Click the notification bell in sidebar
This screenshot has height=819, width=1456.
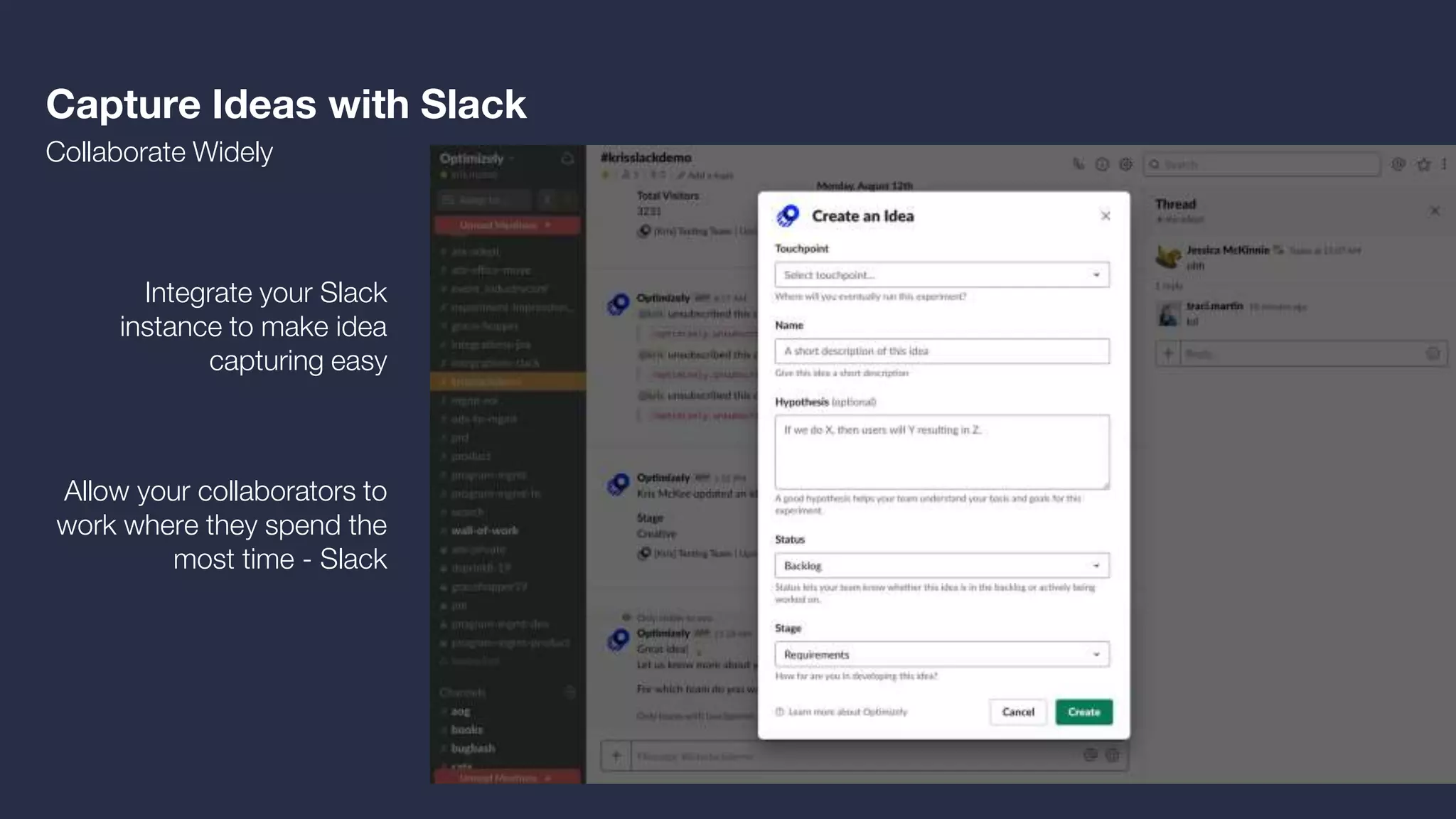click(567, 159)
